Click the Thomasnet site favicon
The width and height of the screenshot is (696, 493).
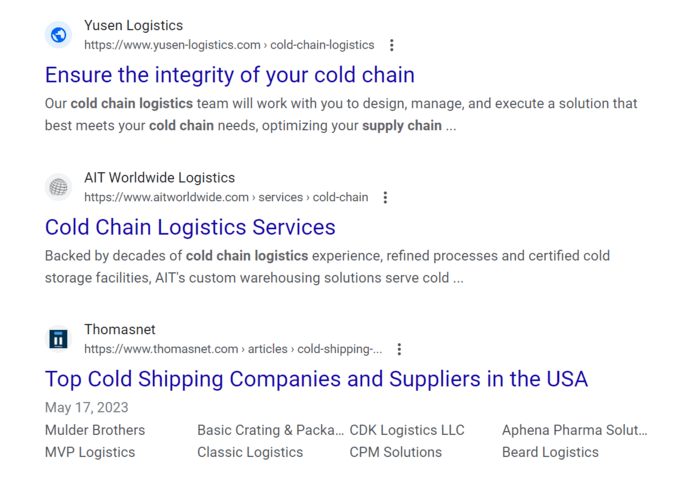point(59,339)
